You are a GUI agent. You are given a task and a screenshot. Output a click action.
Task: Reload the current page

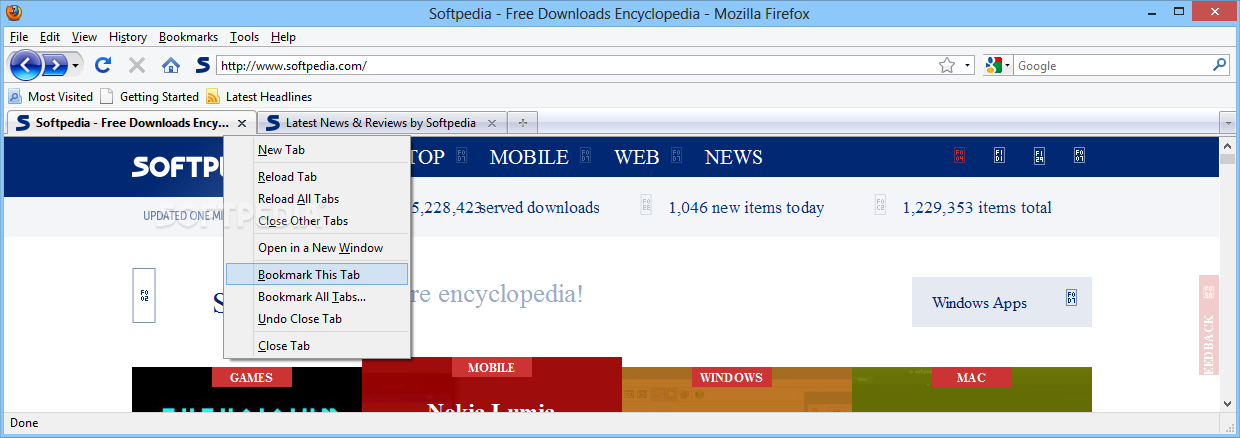[x=102, y=66]
